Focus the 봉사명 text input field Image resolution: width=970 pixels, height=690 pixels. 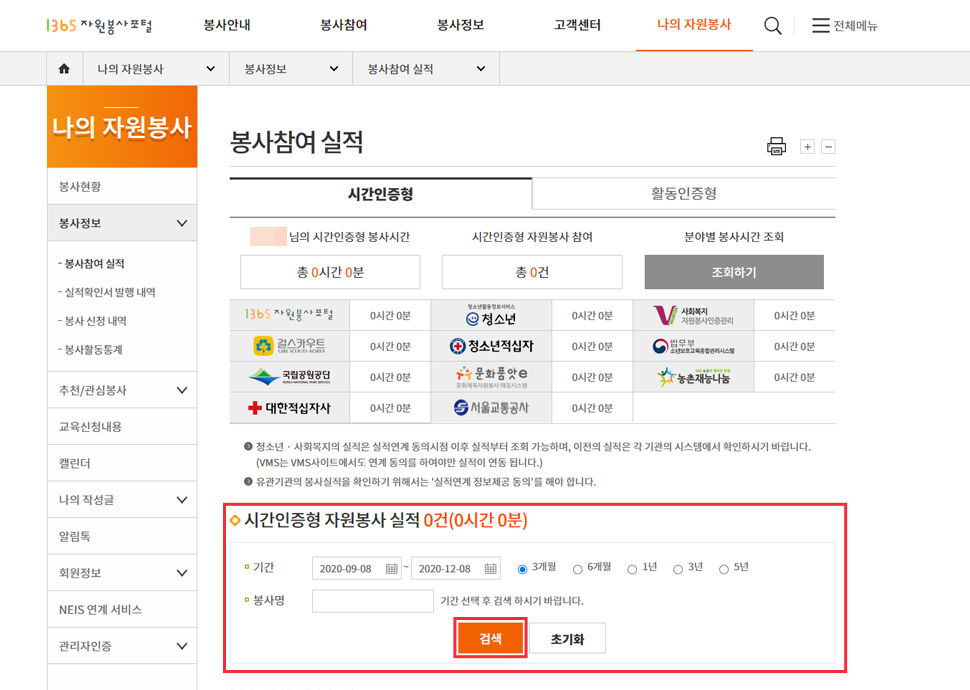tap(372, 601)
